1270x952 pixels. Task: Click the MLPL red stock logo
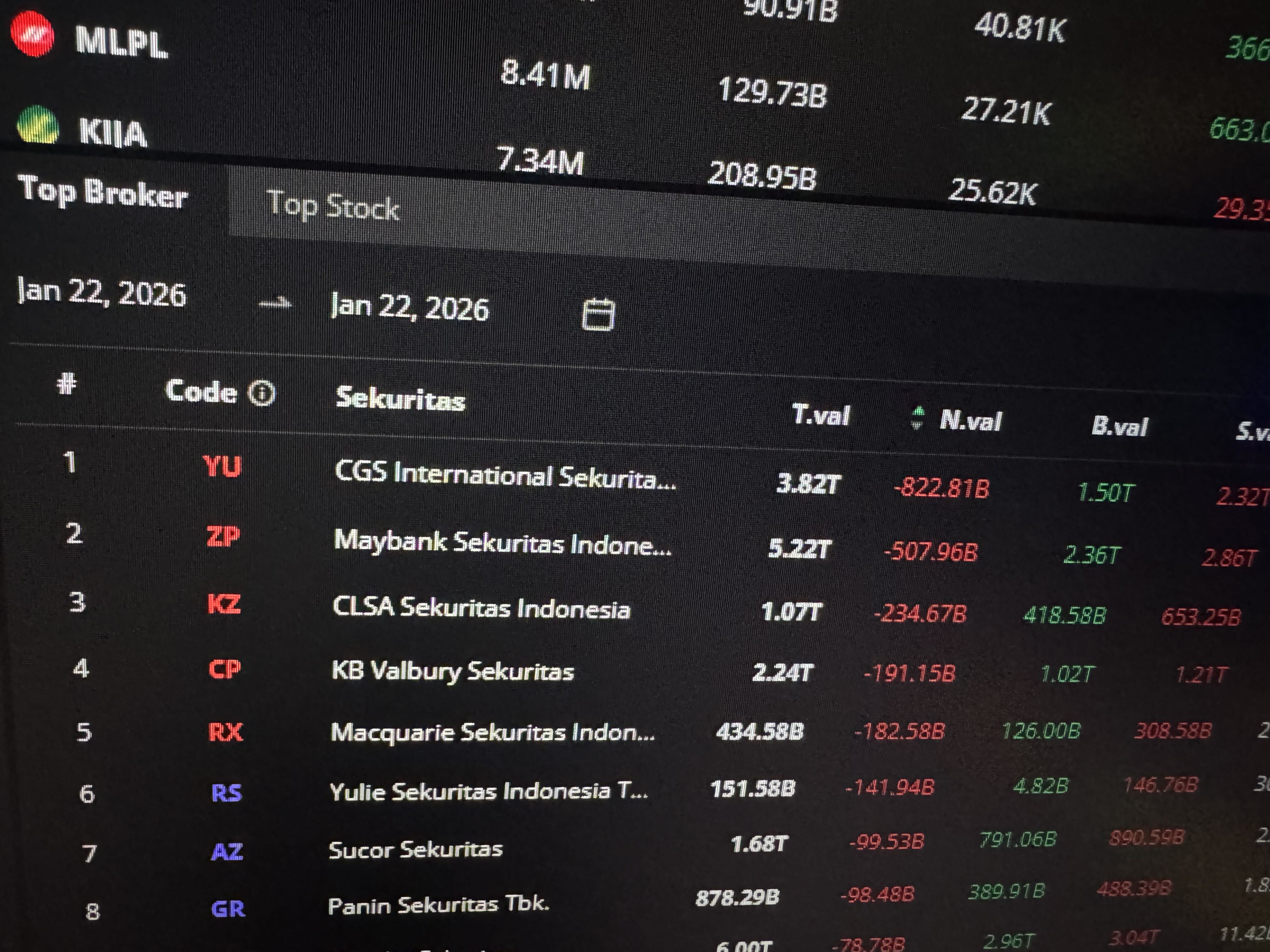click(32, 36)
